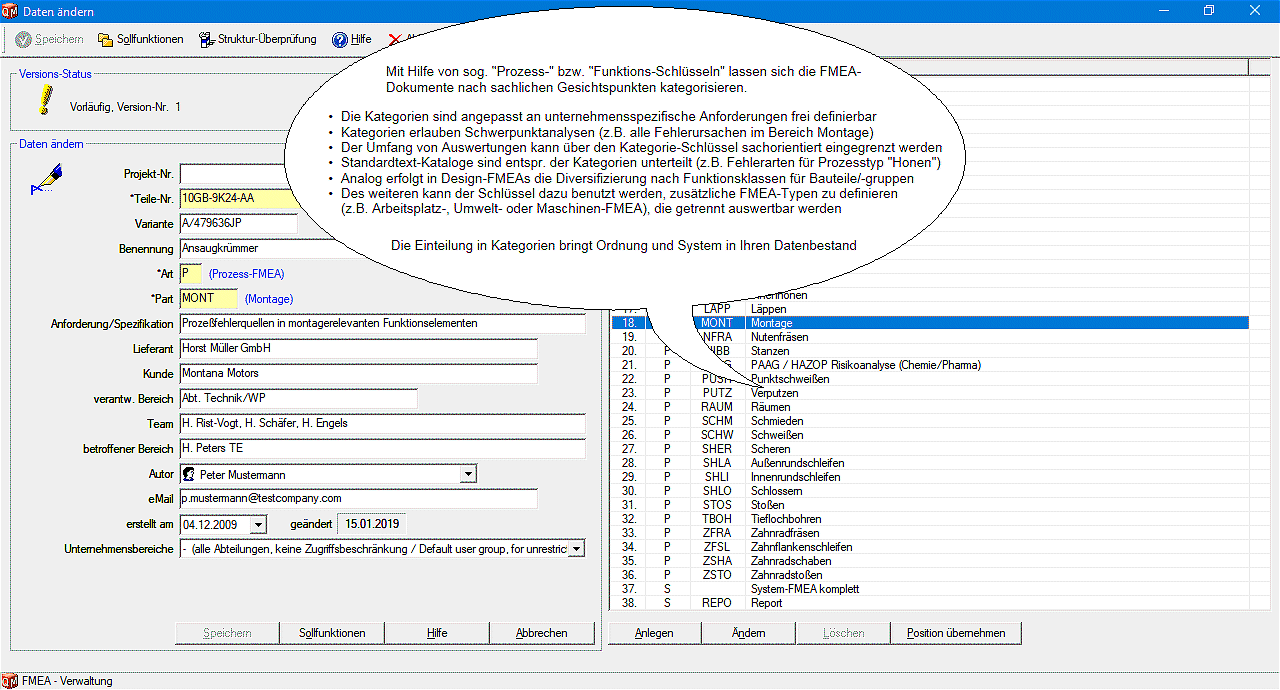The height and width of the screenshot is (690, 1280).
Task: Click the Sollfunktionen button below the form
Action: pyautogui.click(x=332, y=633)
